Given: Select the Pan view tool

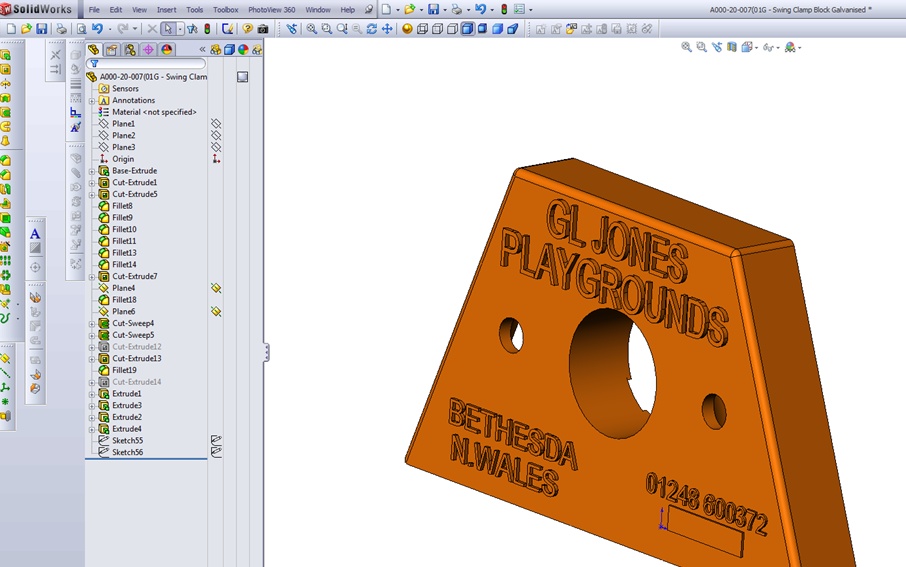Looking at the screenshot, I should (387, 28).
